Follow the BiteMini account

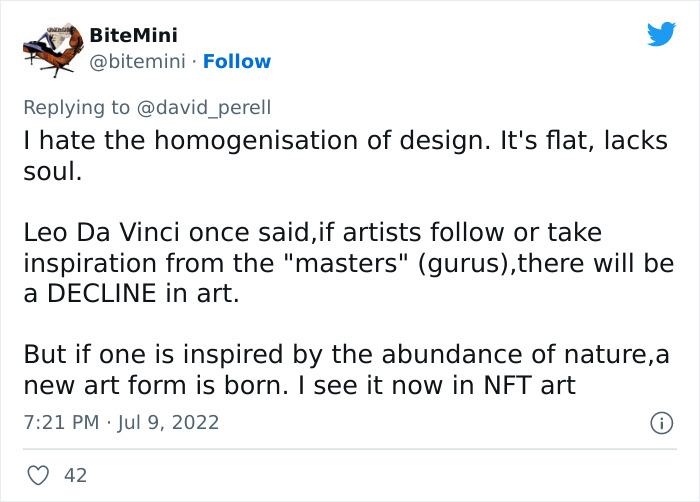click(237, 61)
